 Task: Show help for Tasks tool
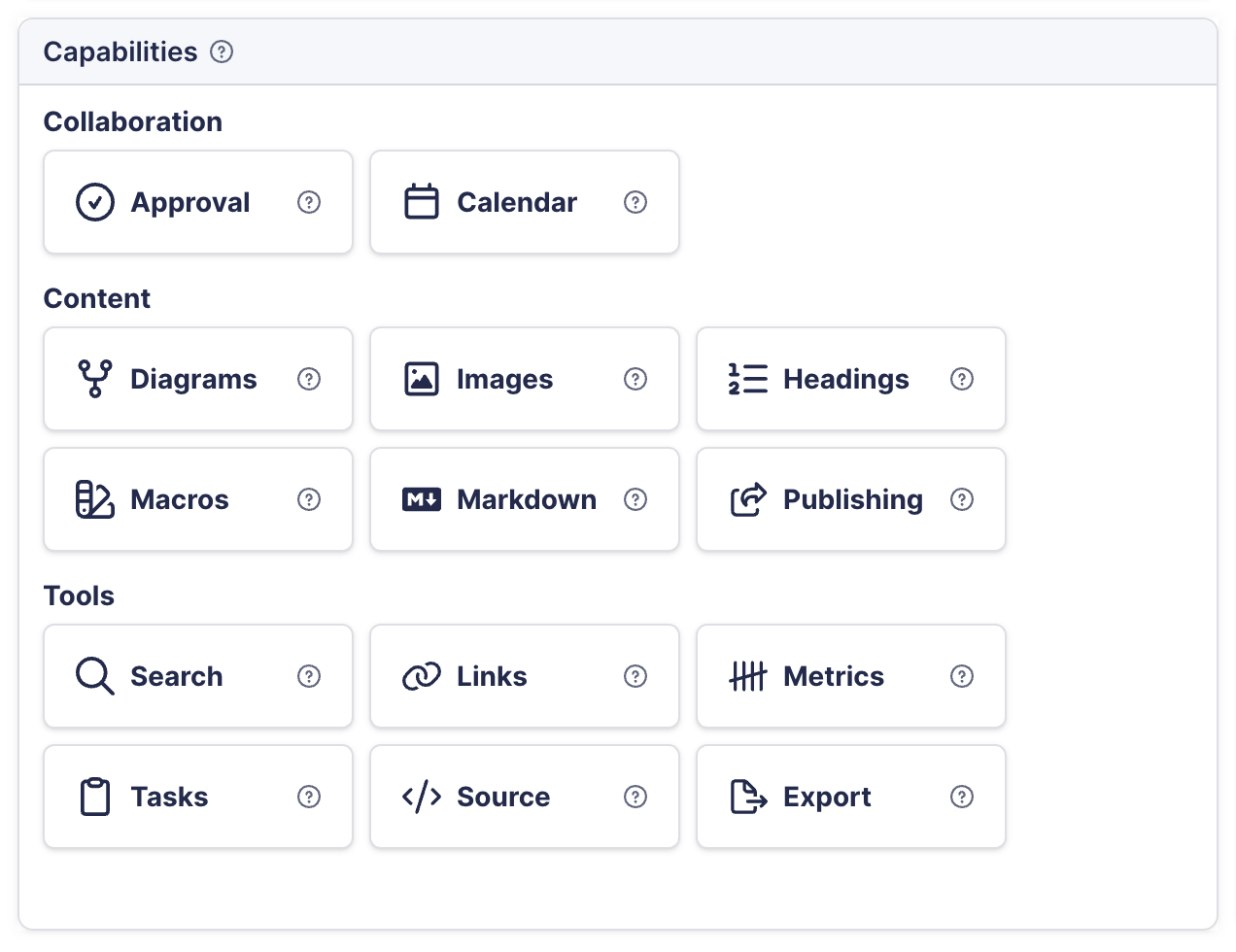click(309, 797)
